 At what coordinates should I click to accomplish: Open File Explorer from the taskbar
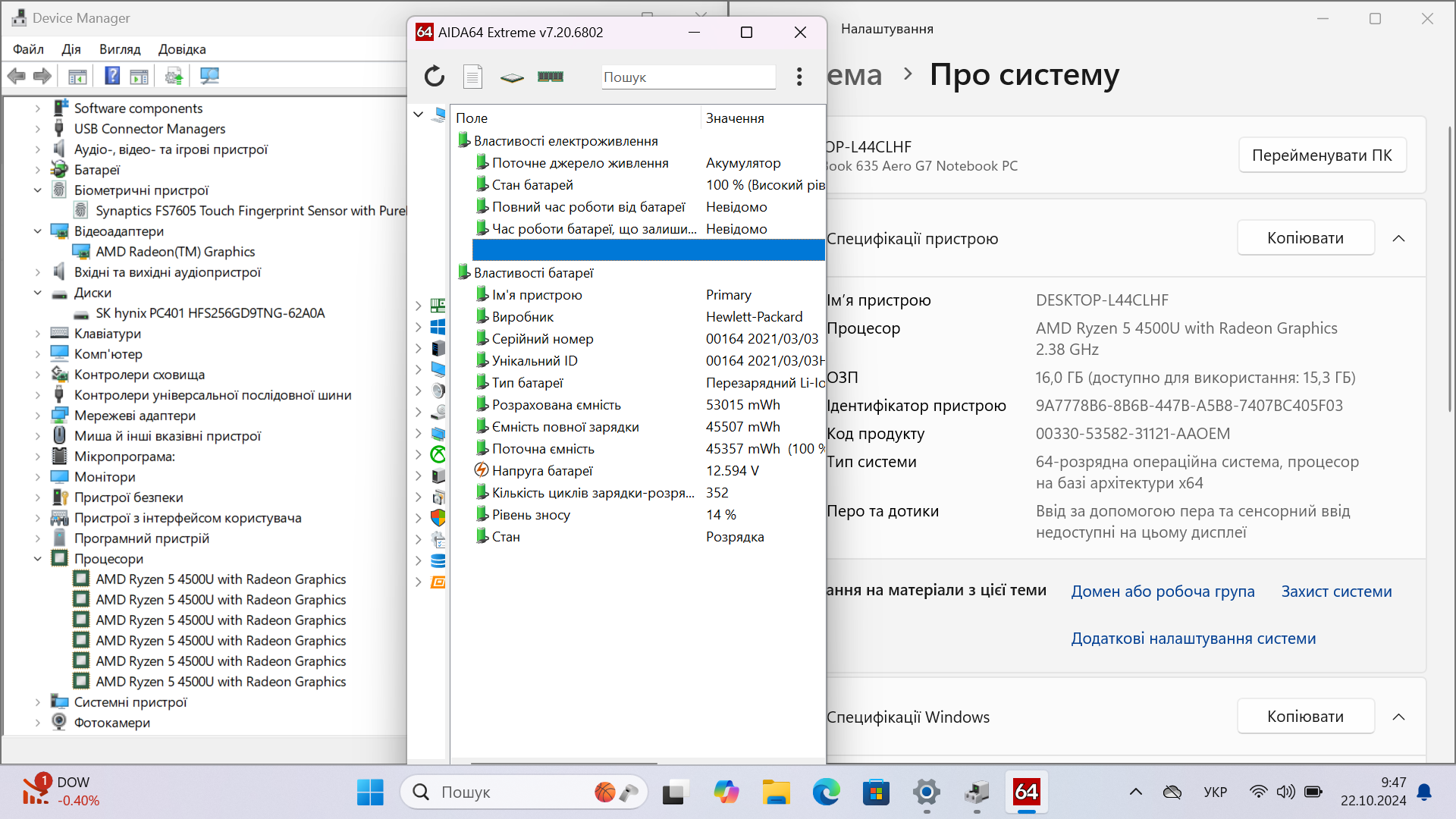(777, 792)
